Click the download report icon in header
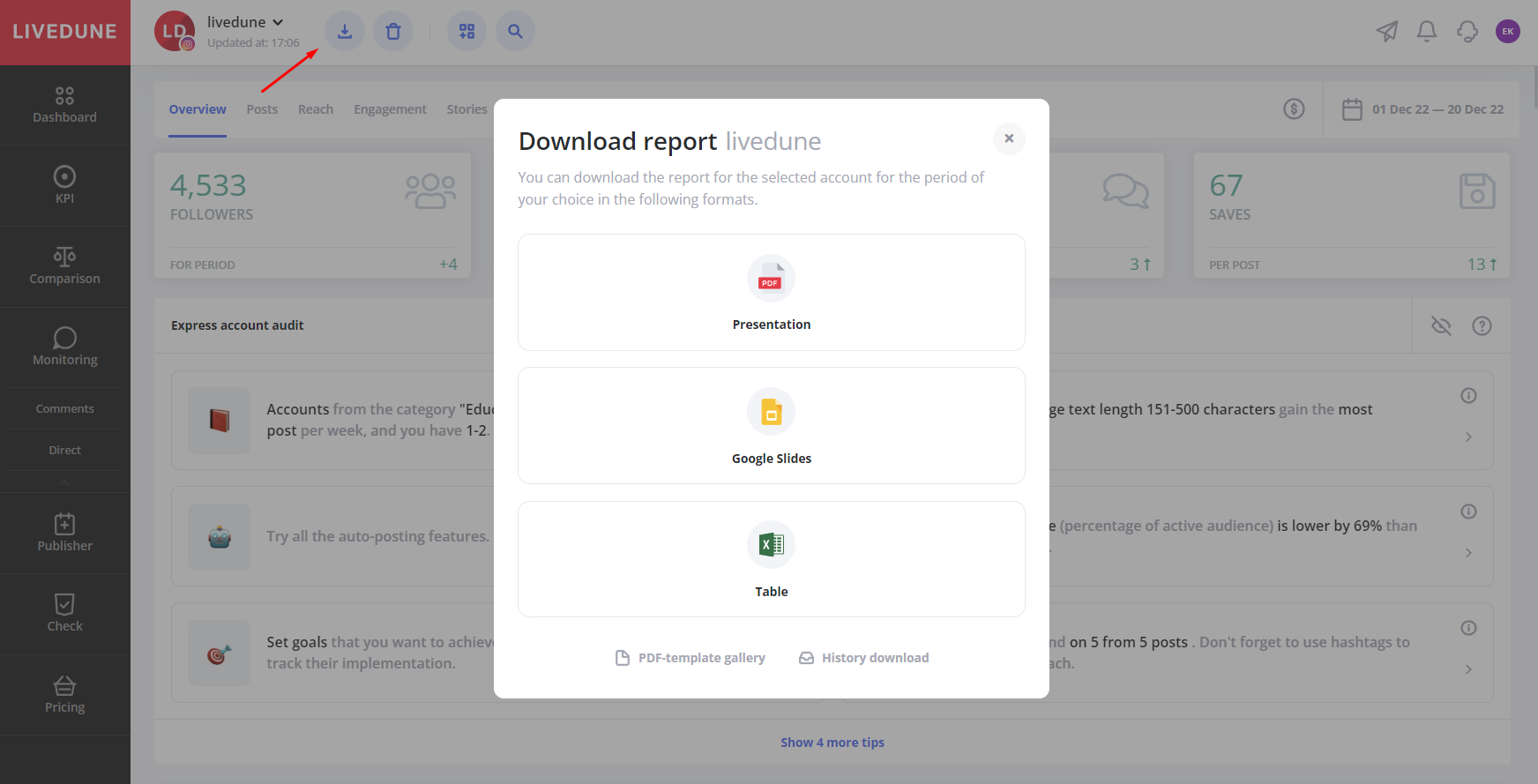Screen dimensions: 1538x784 pos(345,32)
